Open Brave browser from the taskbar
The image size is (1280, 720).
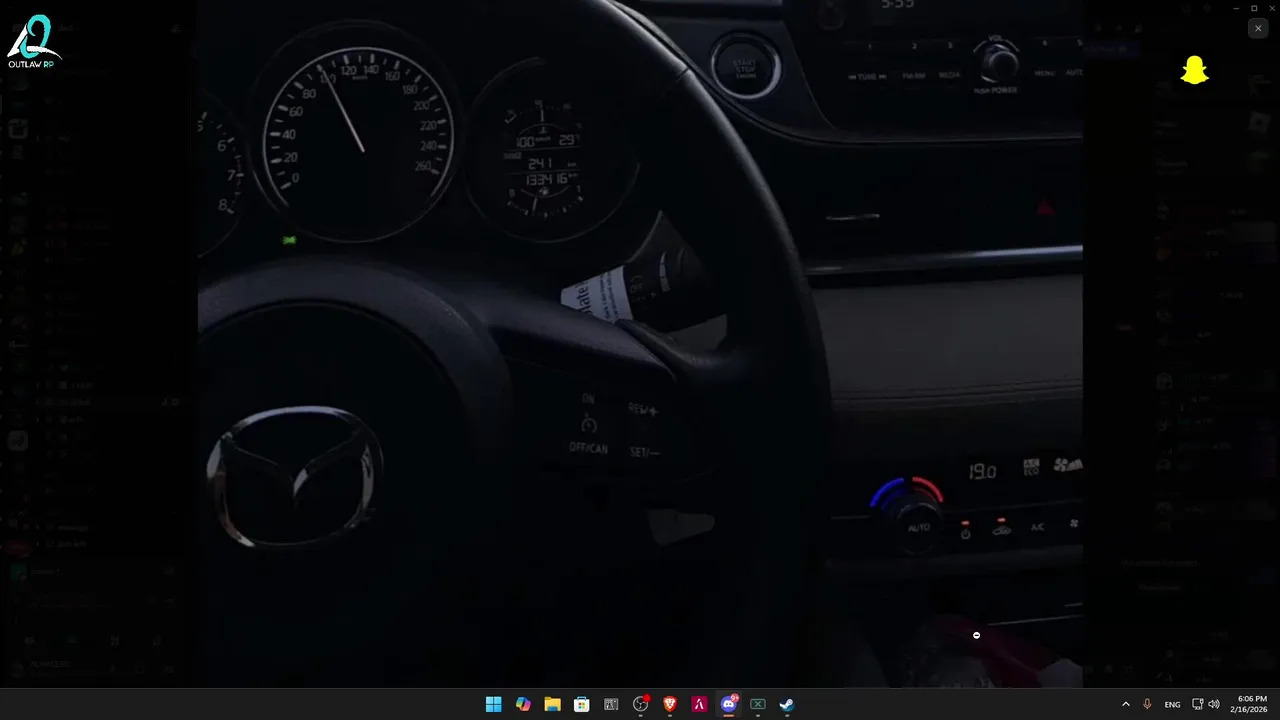point(670,704)
